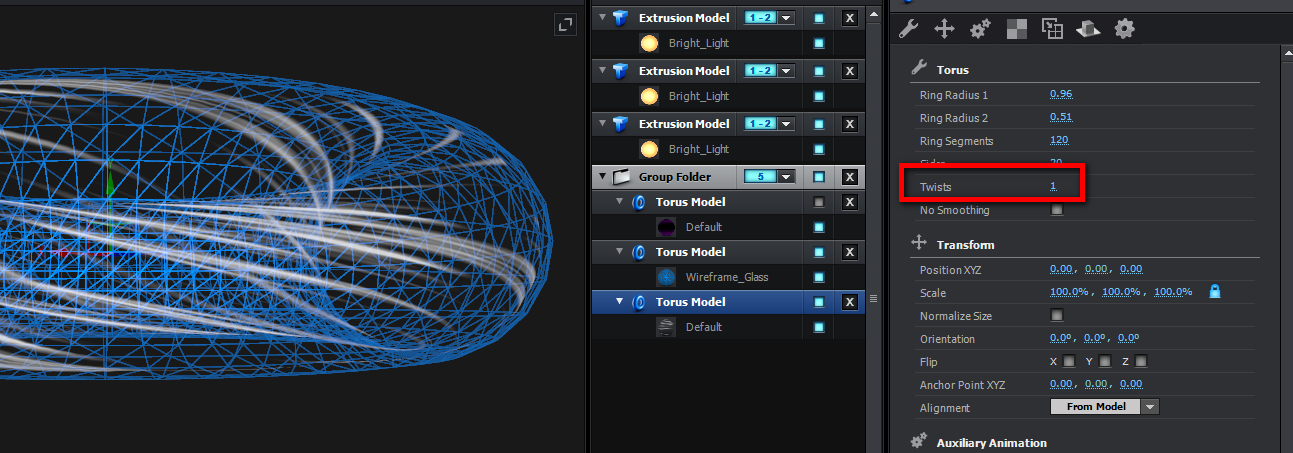Screen dimensions: 1293x453
Task: Edit the Ring Segments value 120
Action: pyautogui.click(x=1059, y=141)
